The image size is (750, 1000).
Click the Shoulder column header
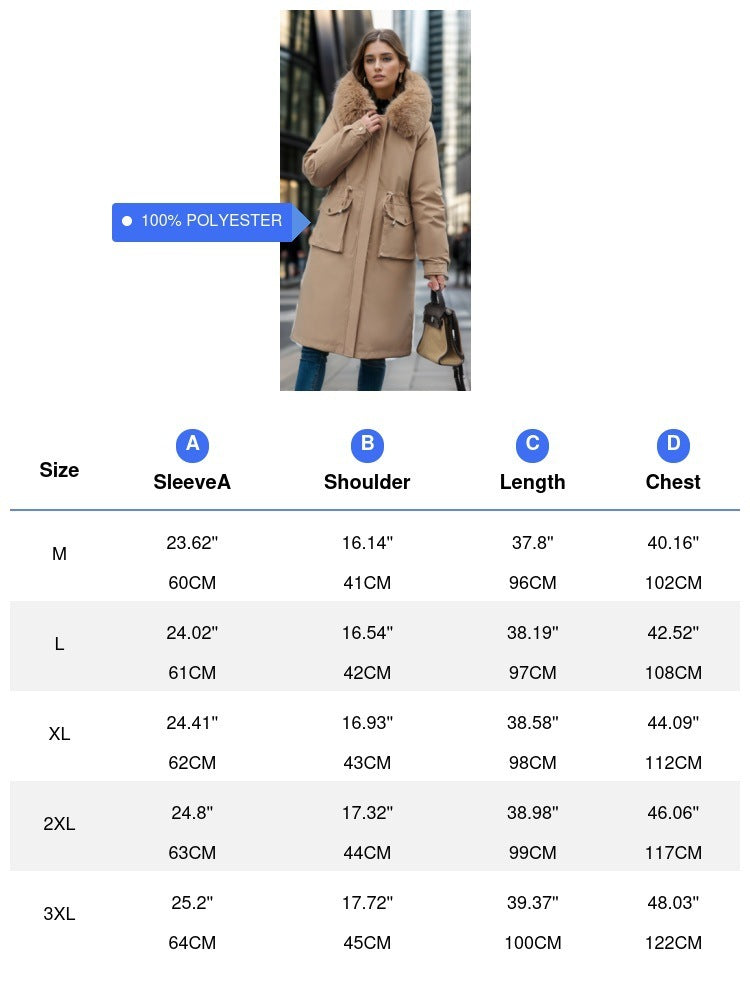pyautogui.click(x=367, y=482)
